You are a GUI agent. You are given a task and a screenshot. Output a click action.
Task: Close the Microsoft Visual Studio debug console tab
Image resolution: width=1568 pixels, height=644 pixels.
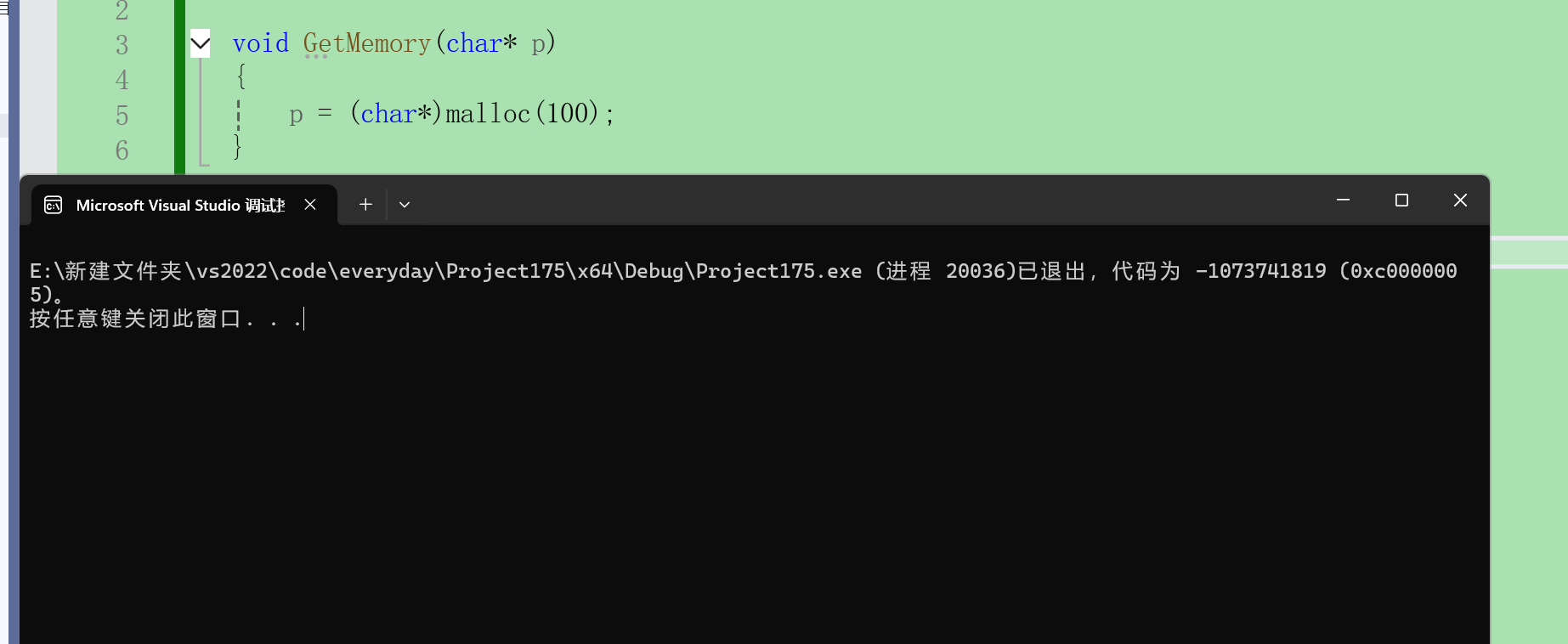coord(310,205)
